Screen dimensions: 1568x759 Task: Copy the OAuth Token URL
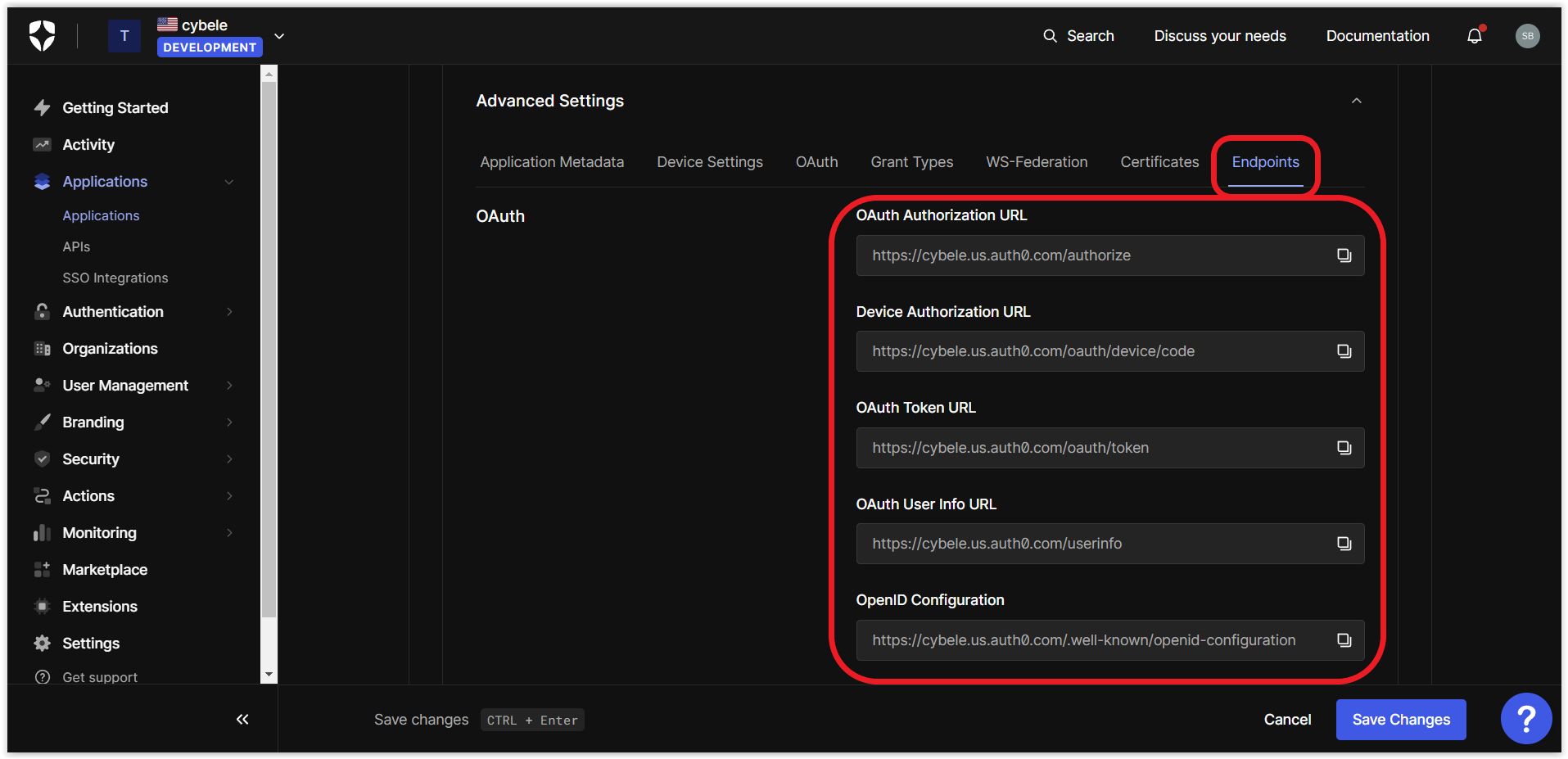[x=1344, y=448]
